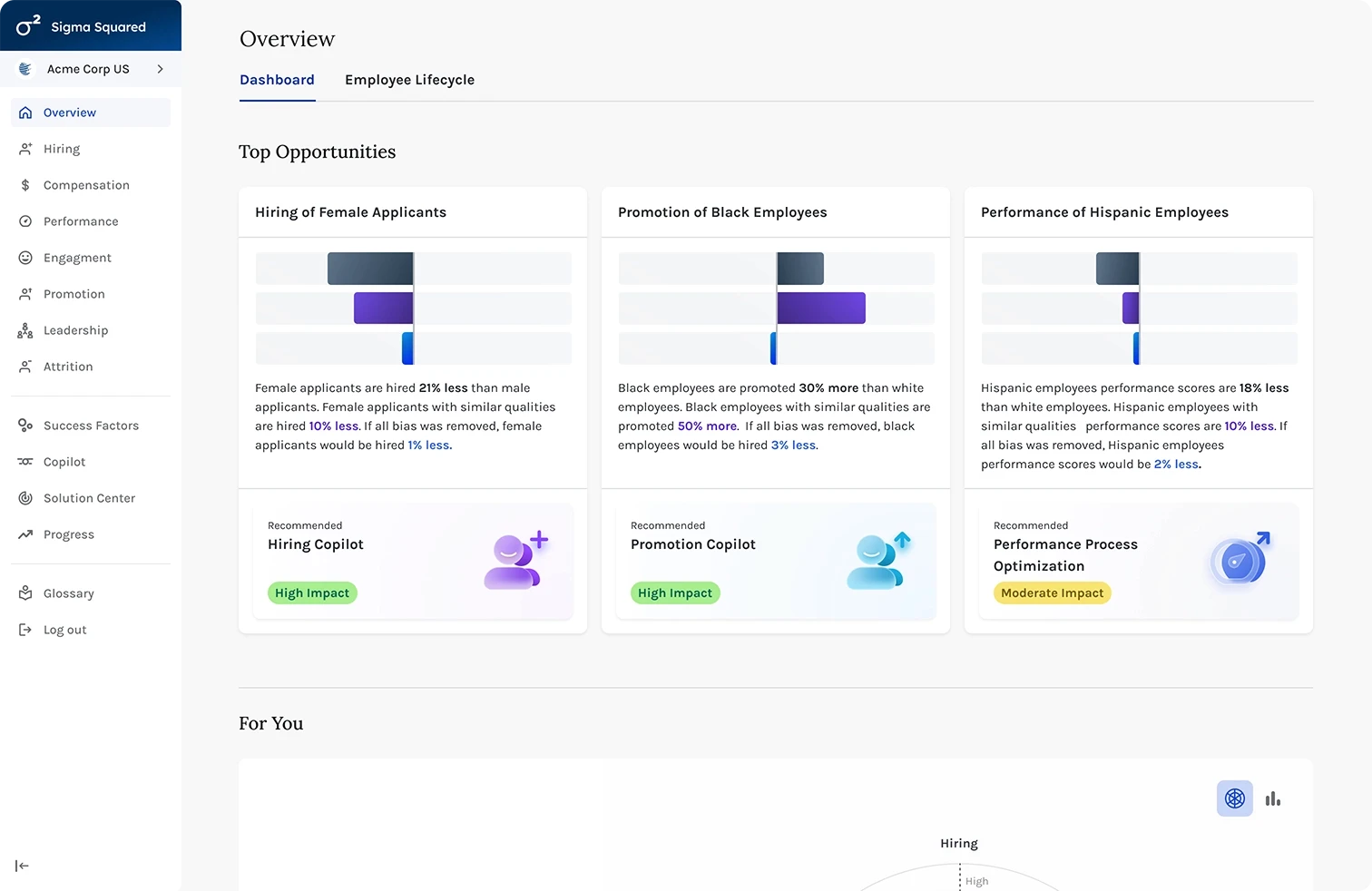The height and width of the screenshot is (891, 1372).
Task: Click the Hiring of Female Applicants title
Action: tap(350, 212)
